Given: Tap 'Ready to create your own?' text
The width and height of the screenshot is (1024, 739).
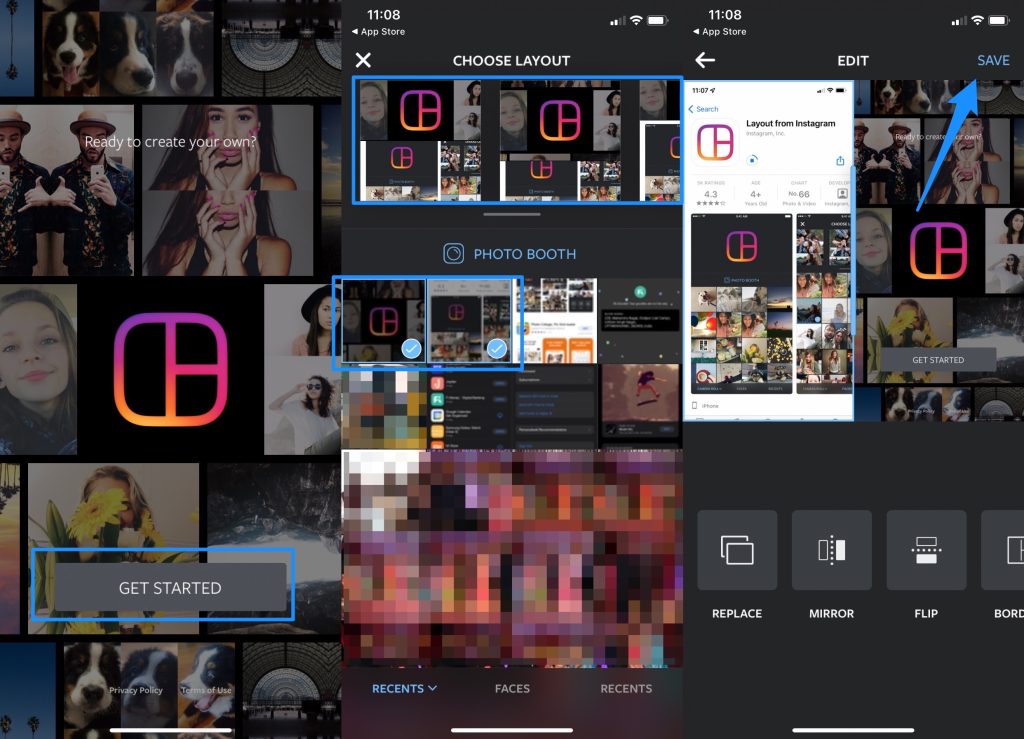Looking at the screenshot, I should [170, 142].
